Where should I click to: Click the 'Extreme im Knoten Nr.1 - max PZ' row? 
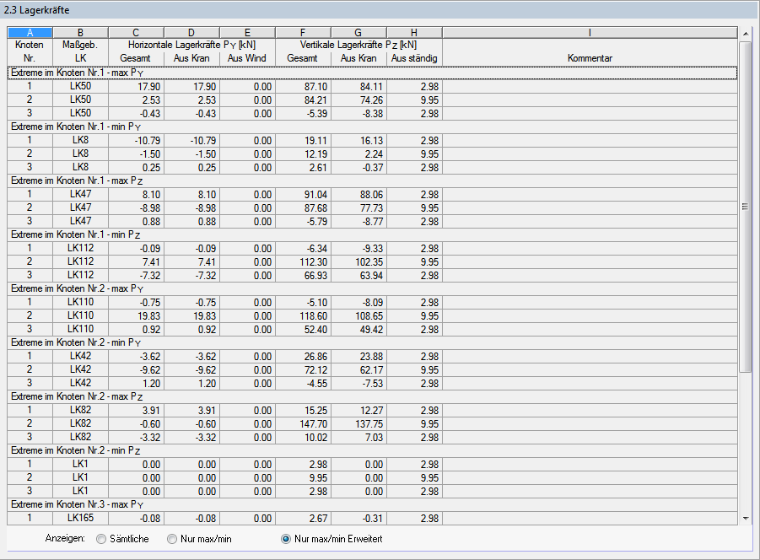pyautogui.click(x=372, y=180)
